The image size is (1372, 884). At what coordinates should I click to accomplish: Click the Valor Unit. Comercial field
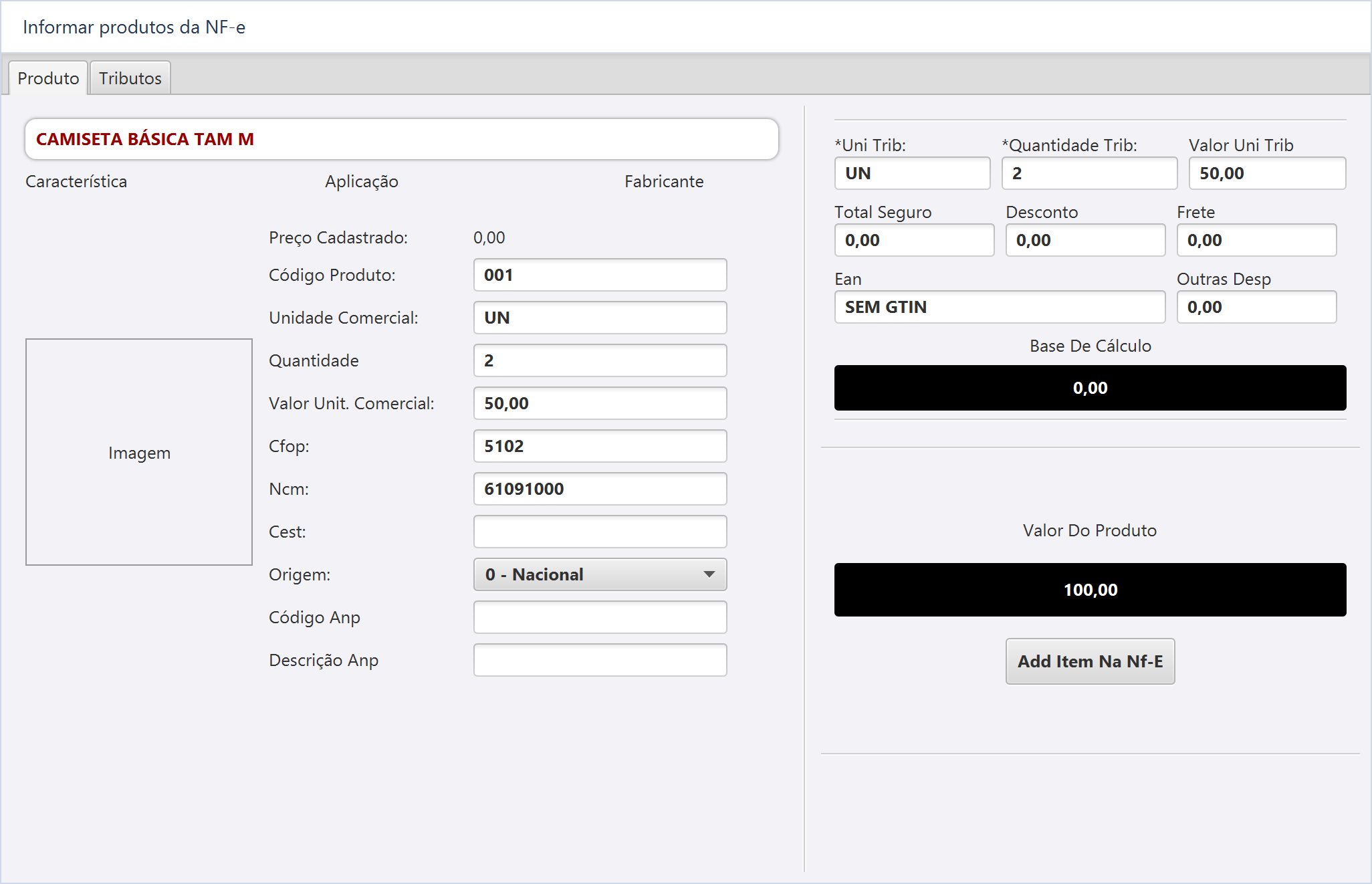coord(600,403)
